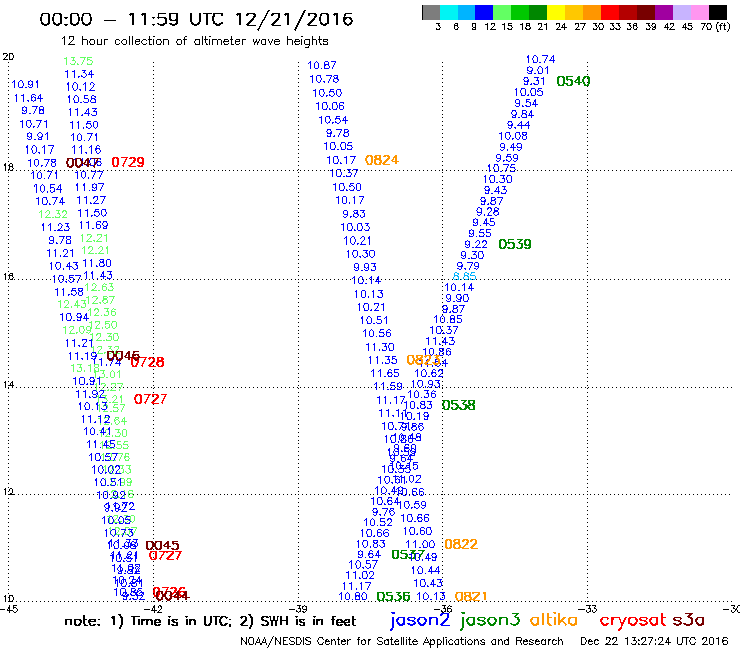Click the '11.97' wave height value
This screenshot has width=740, height=650.
coord(90,187)
